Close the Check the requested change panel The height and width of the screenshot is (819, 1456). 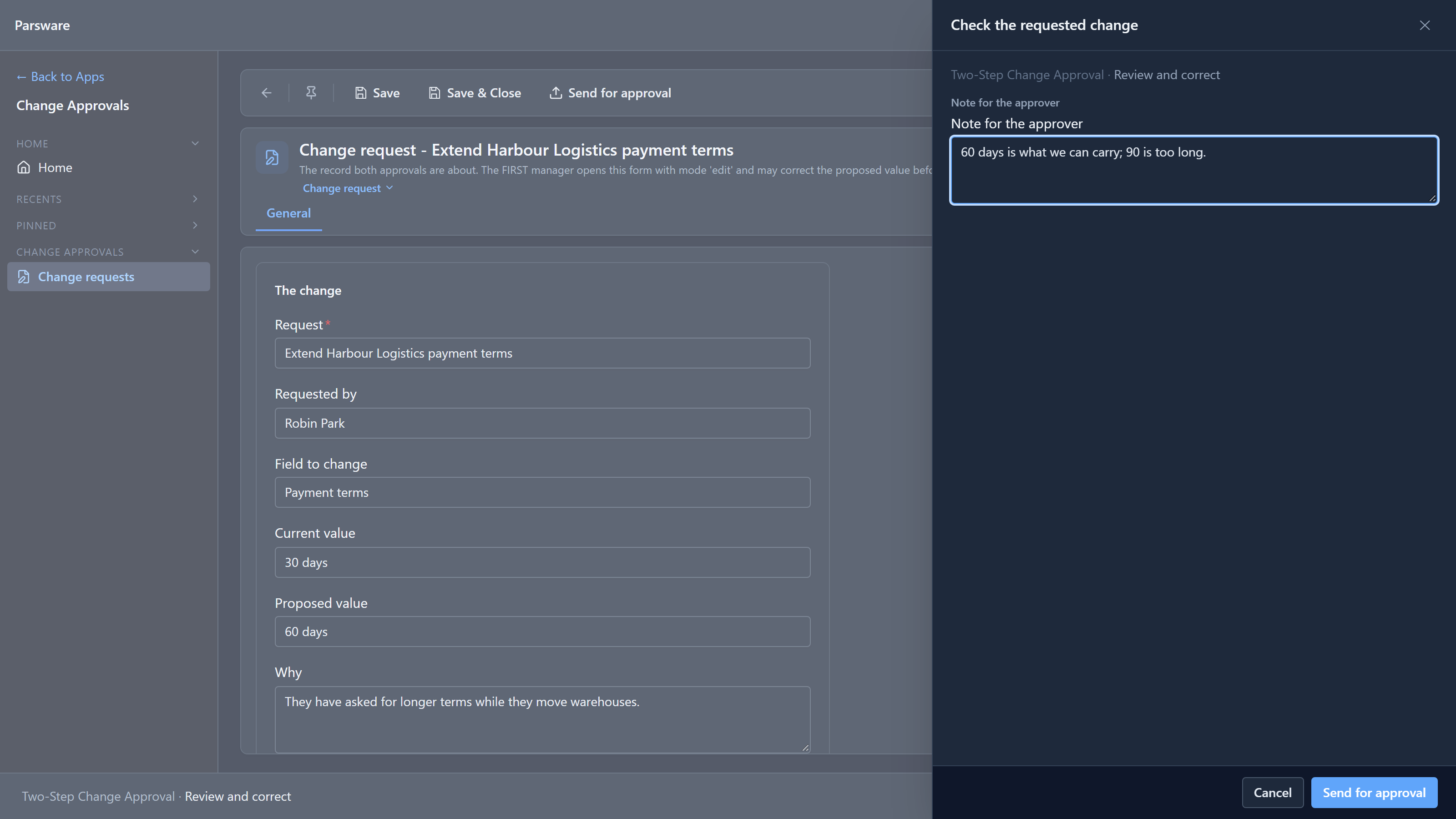click(1424, 25)
